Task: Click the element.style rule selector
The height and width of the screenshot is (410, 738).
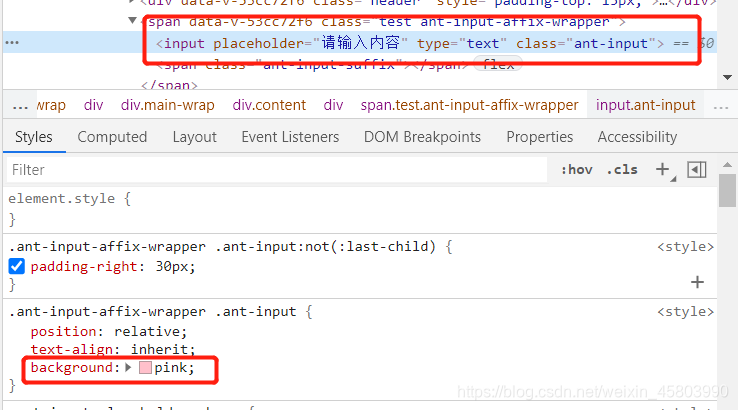Action: pos(62,199)
